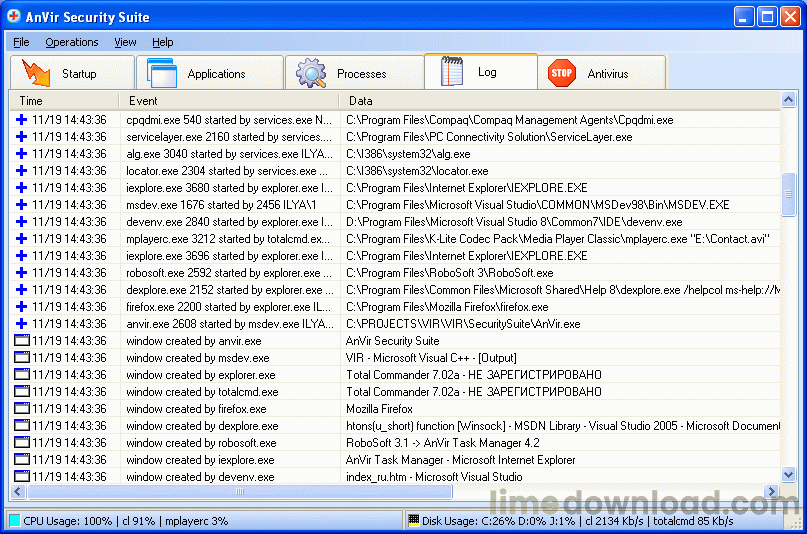Click the Processes gear magnifier icon
Screen dimensions: 807x534
pyautogui.click(x=311, y=73)
